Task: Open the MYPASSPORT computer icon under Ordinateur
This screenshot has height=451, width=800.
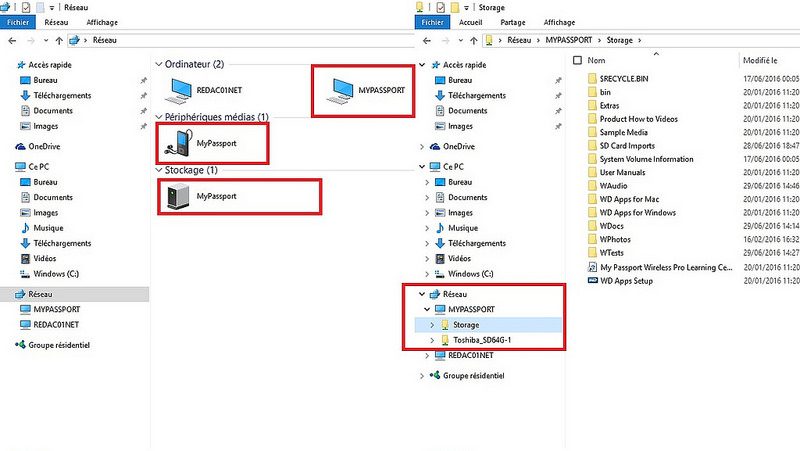Action: (339, 91)
